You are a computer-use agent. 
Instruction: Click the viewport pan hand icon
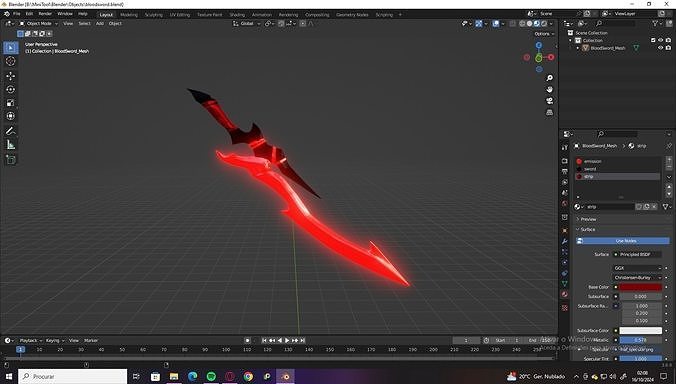click(549, 89)
